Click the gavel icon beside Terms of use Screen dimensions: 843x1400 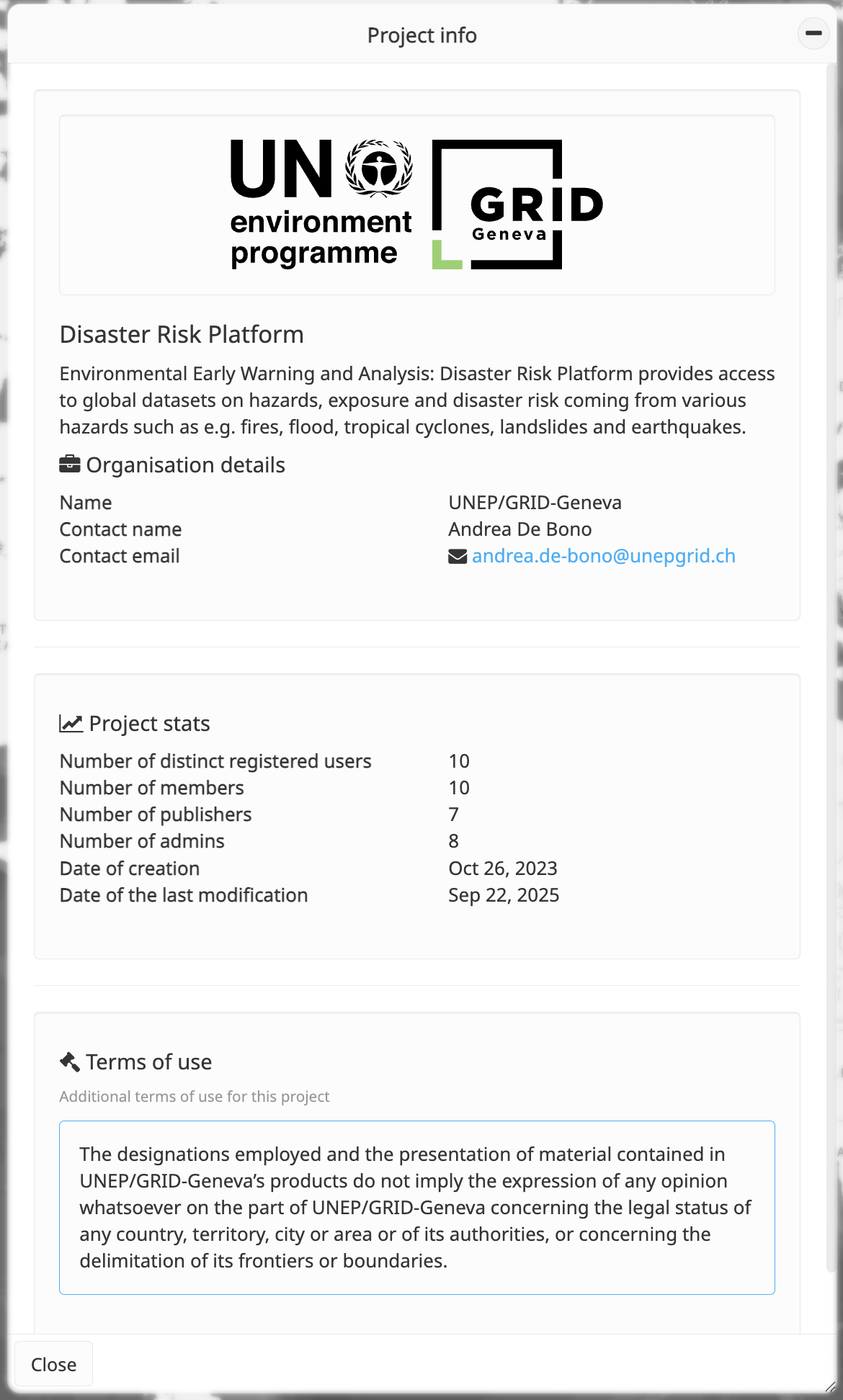tap(70, 1062)
